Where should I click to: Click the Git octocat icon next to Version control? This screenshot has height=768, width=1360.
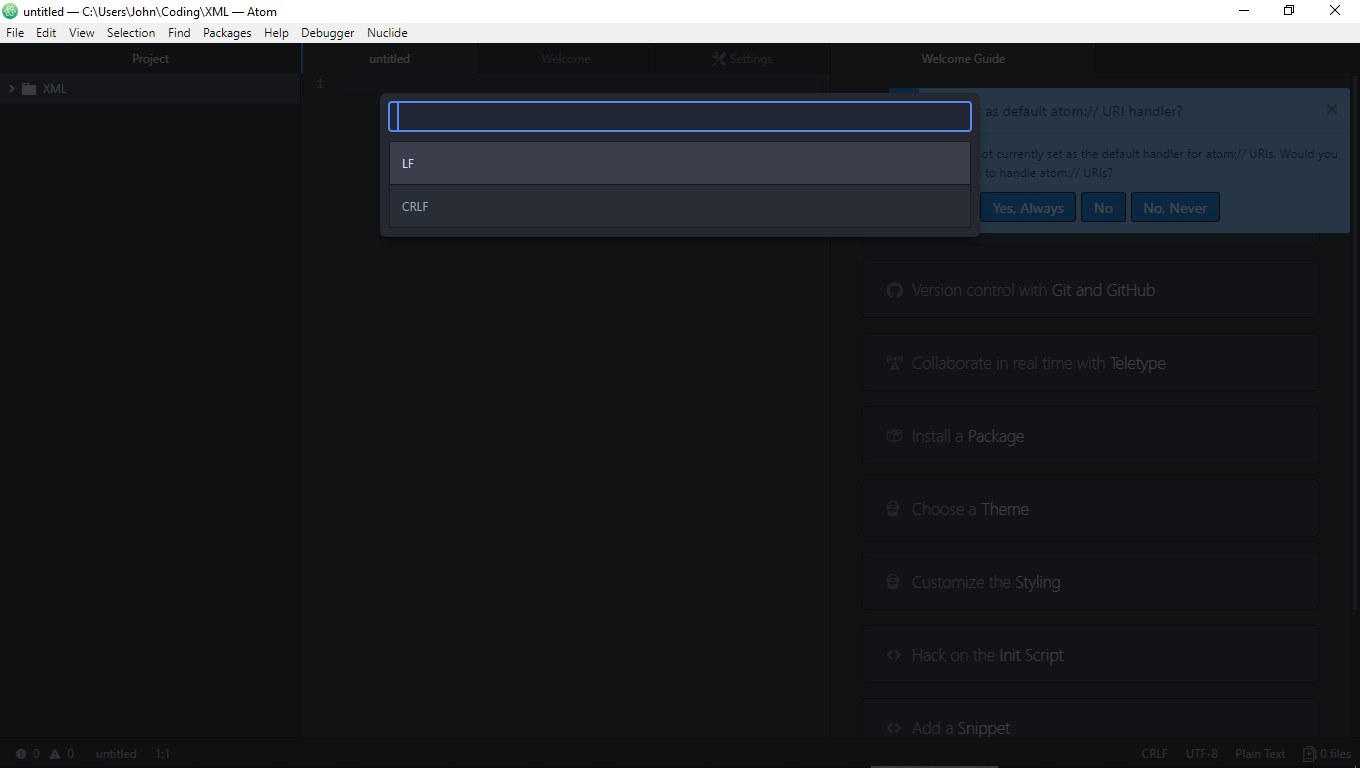893,290
